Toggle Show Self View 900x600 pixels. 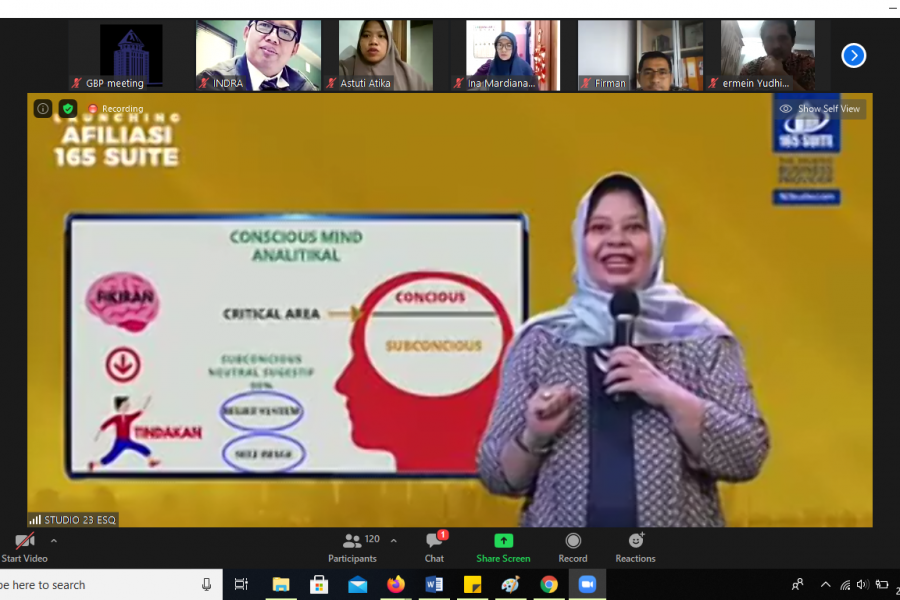[x=820, y=108]
